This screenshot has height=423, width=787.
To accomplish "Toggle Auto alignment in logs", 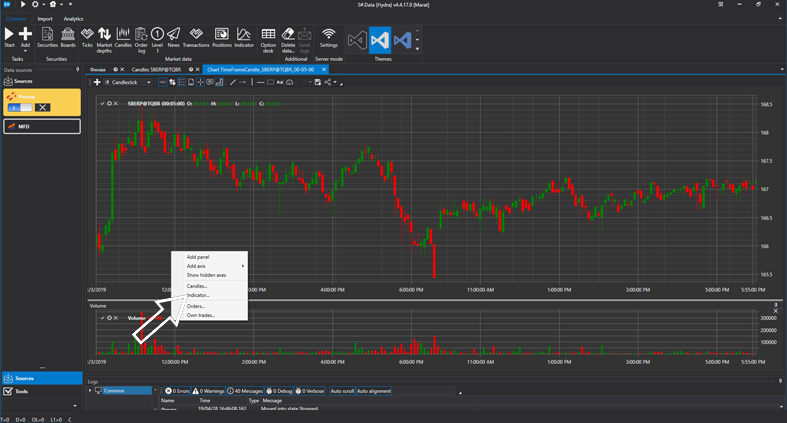I will click(x=373, y=391).
